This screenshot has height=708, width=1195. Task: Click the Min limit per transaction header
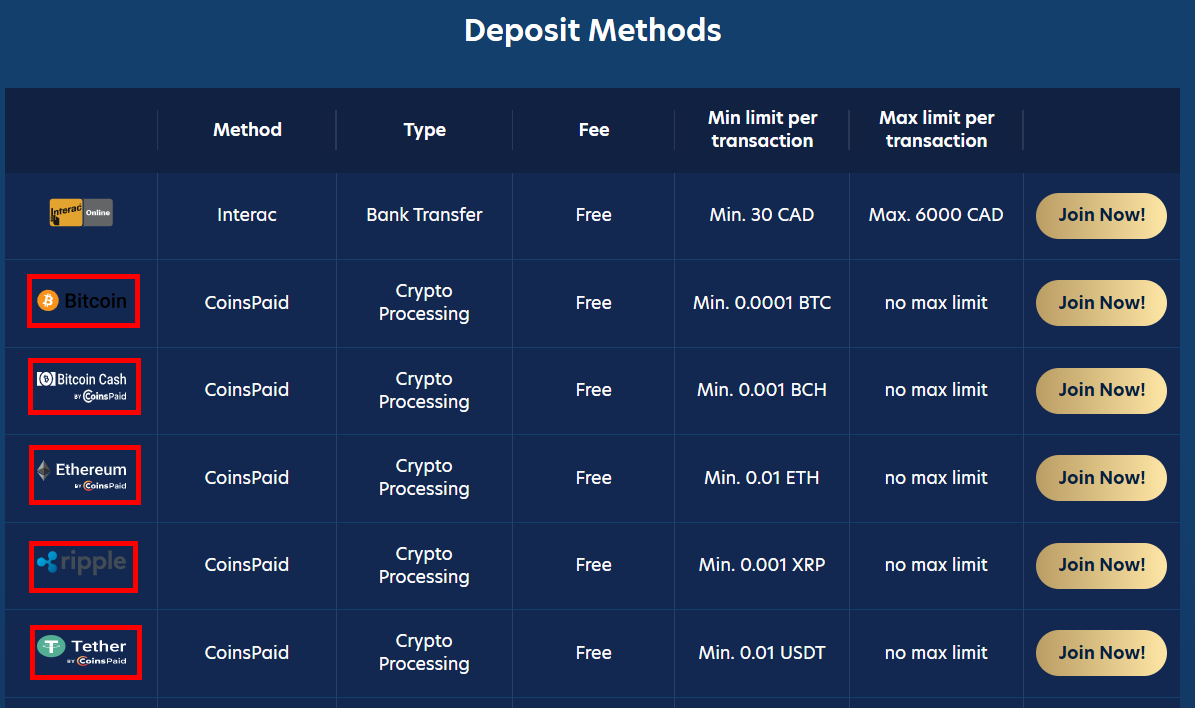click(x=762, y=130)
